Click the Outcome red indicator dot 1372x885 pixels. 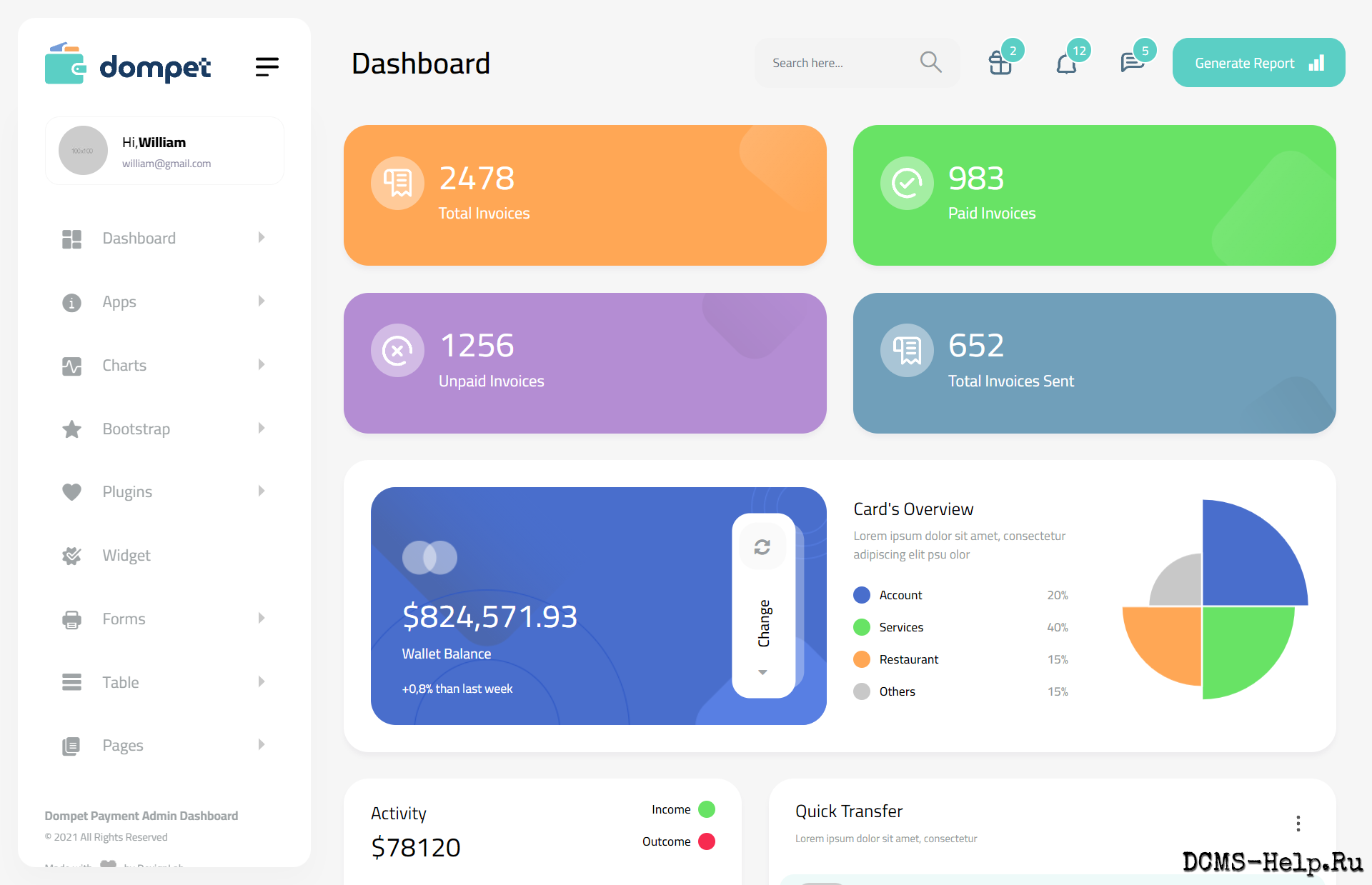(x=707, y=841)
